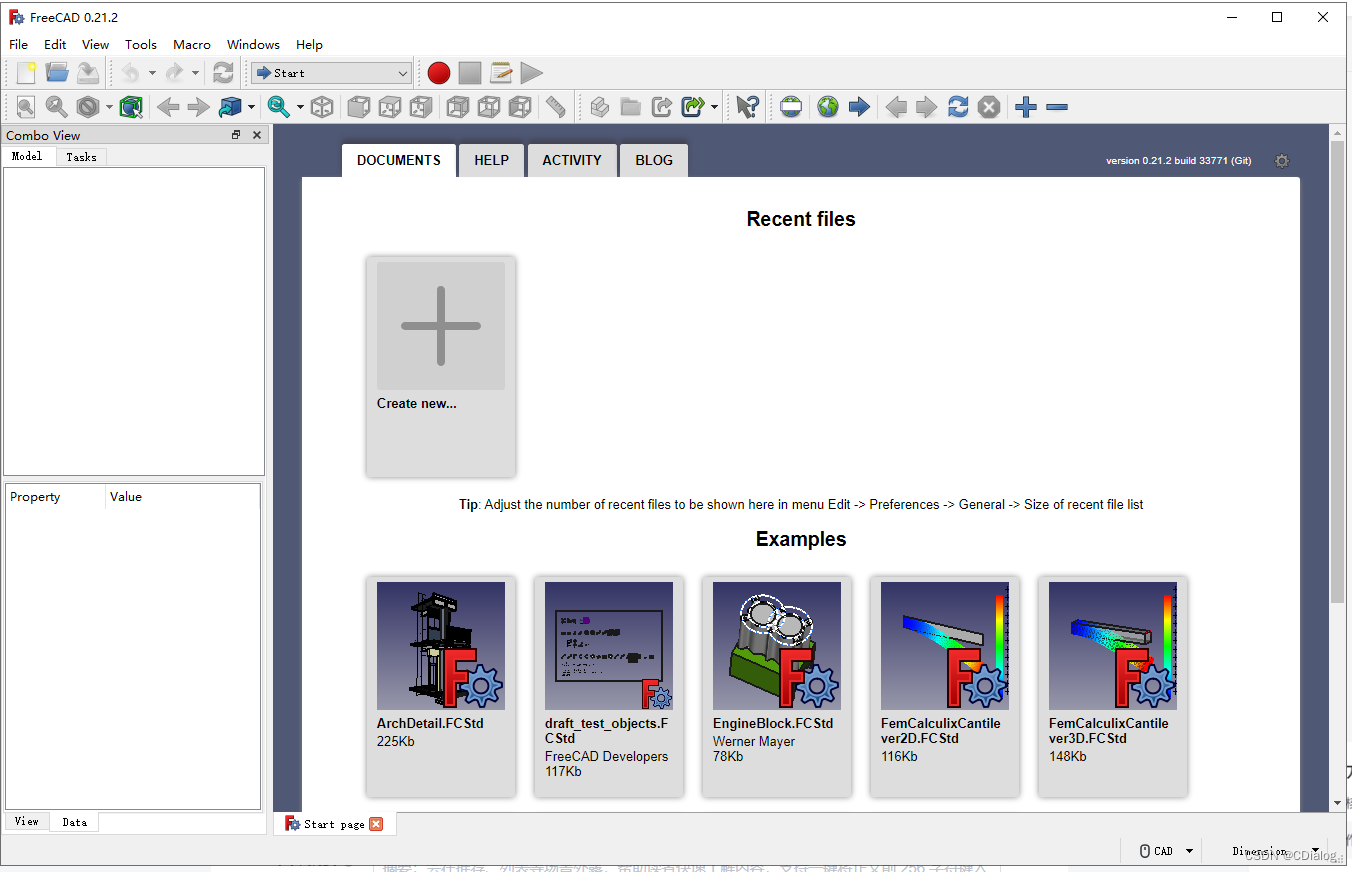Switch to the ACTIVITY tab
Screen dimensions: 1352x872
[x=572, y=160]
